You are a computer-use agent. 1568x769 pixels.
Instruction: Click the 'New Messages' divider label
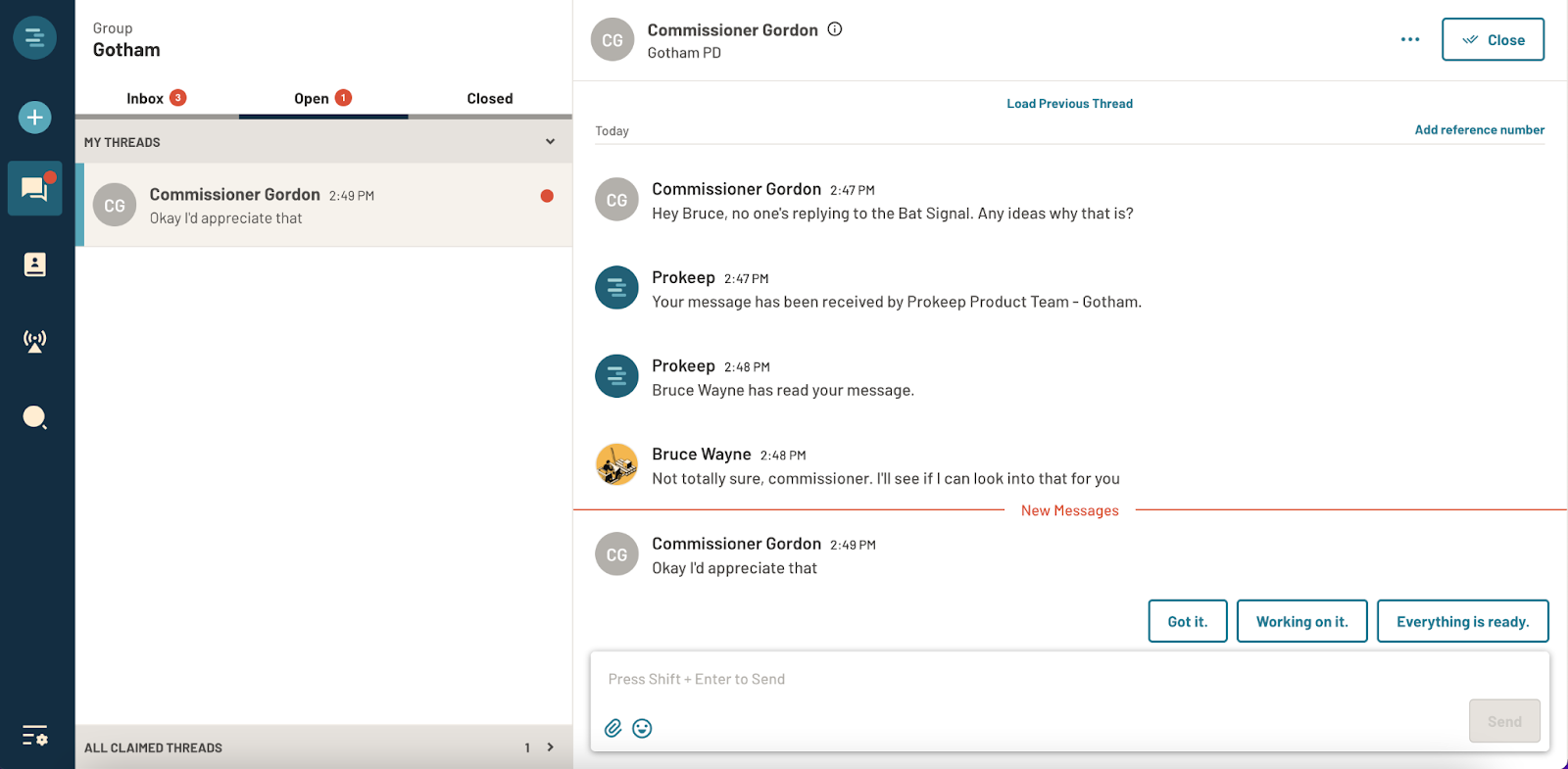1069,510
